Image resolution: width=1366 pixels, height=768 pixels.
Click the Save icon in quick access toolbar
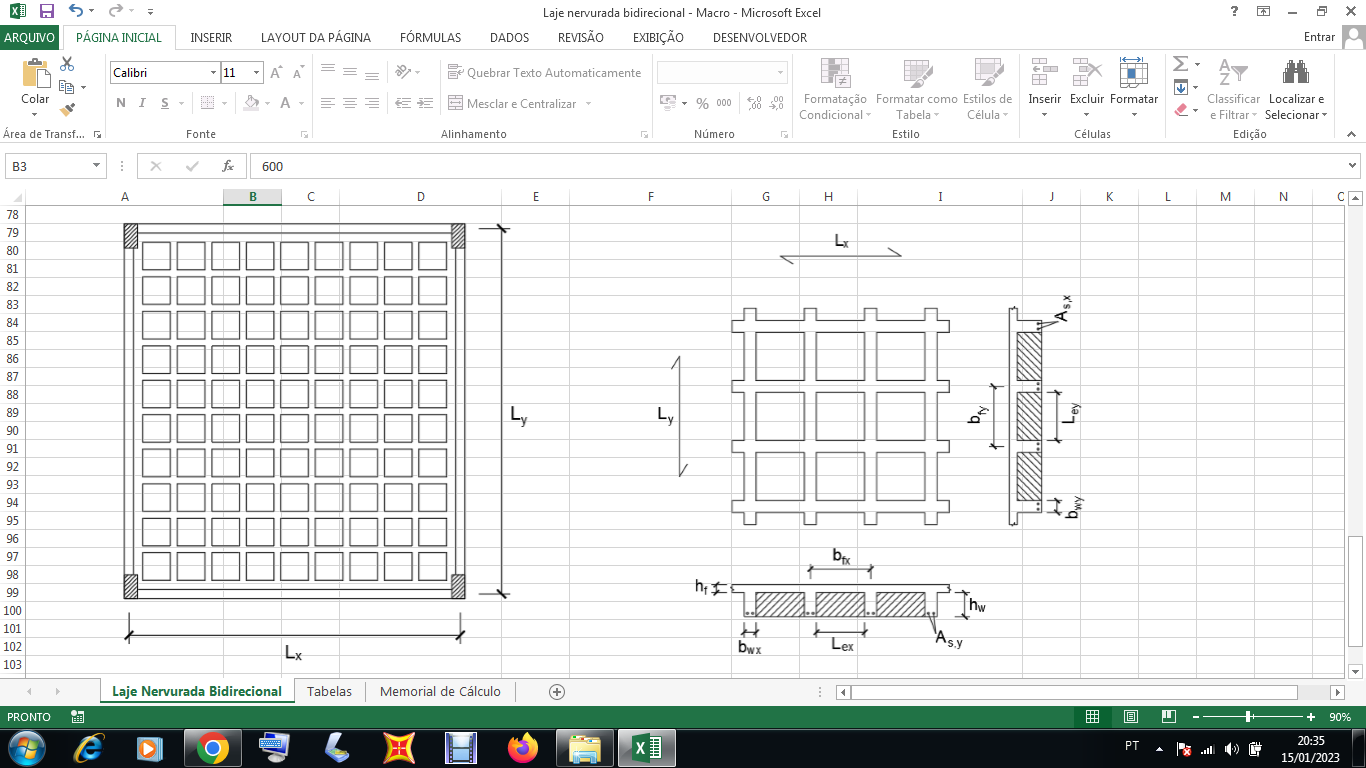pos(46,11)
